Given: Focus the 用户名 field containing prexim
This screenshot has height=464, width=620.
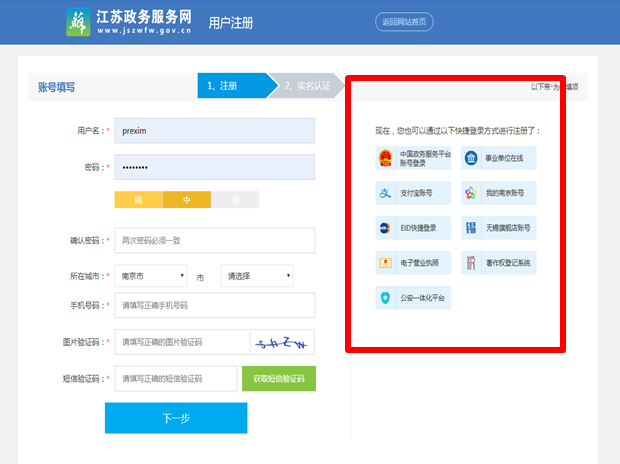Looking at the screenshot, I should point(215,131).
